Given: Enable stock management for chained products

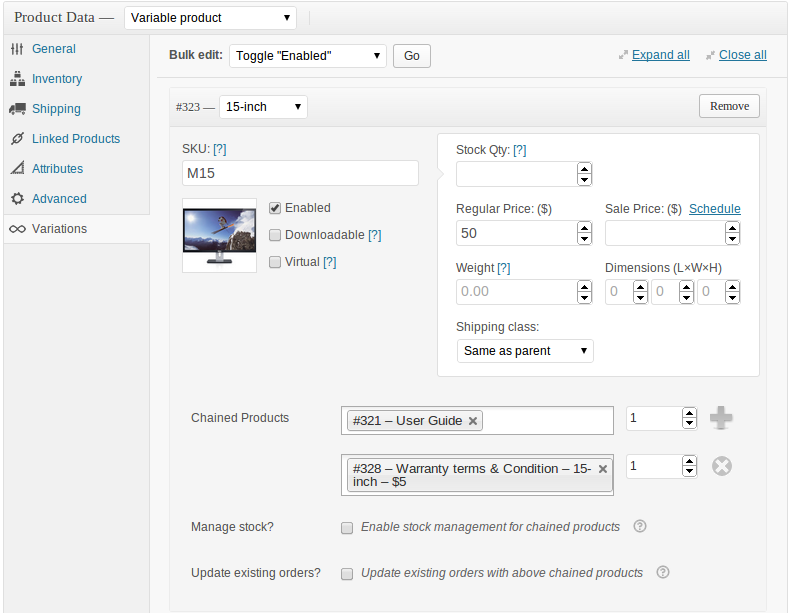Looking at the screenshot, I should pyautogui.click(x=347, y=528).
